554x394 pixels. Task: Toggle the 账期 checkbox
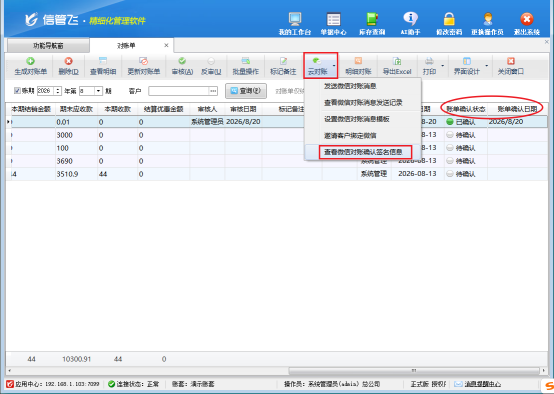tap(17, 91)
